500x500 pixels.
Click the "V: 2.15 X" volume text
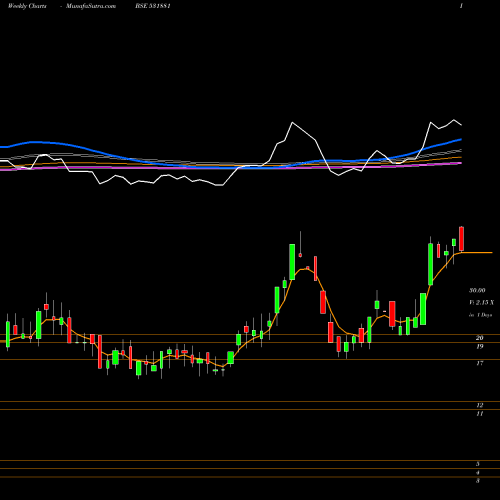pos(482,302)
